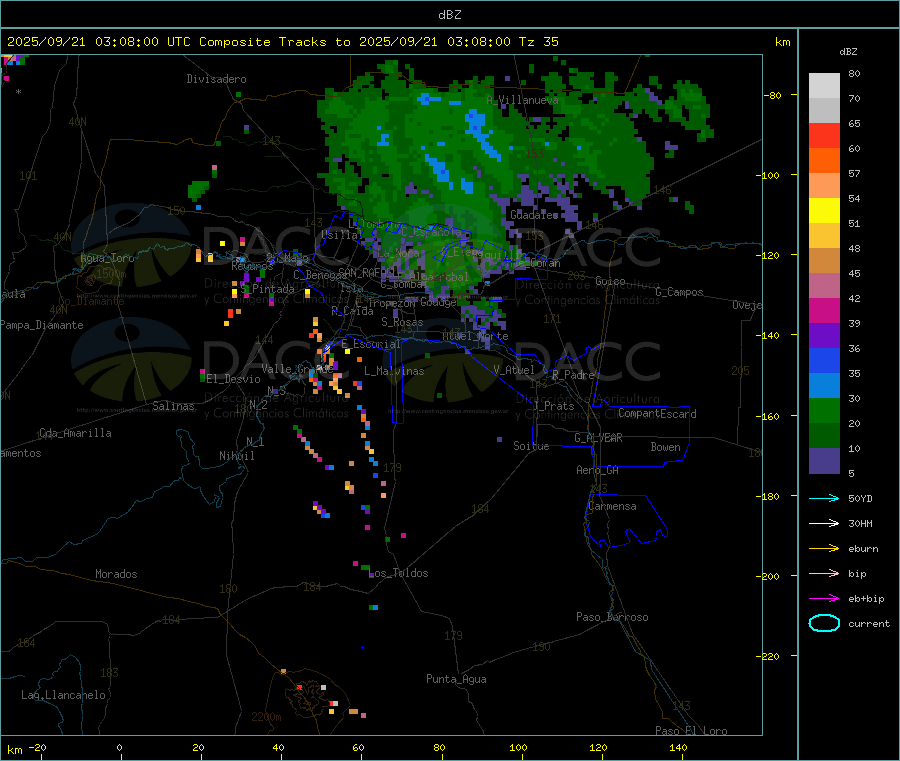Select the yellow 51-54 dBZ color swatch
The height and width of the screenshot is (761, 900).
click(824, 211)
